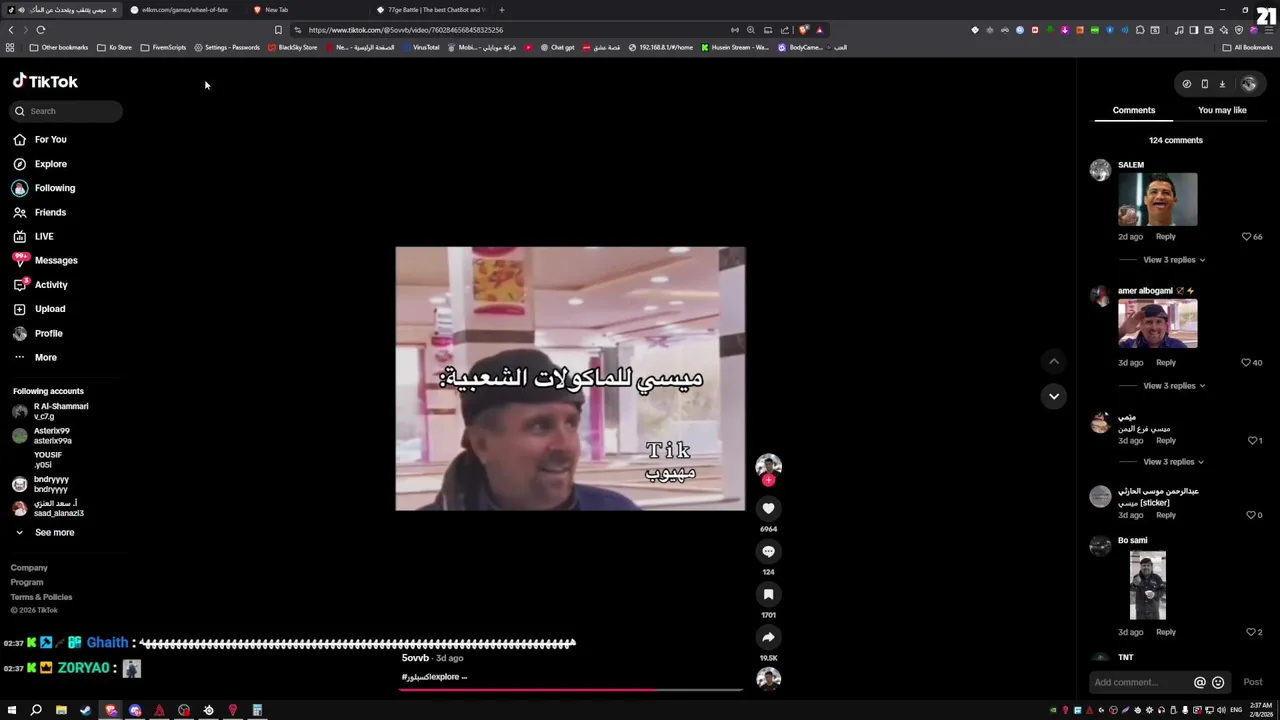This screenshot has height=720, width=1280.
Task: Follow creator via red plus badge
Action: [768, 480]
